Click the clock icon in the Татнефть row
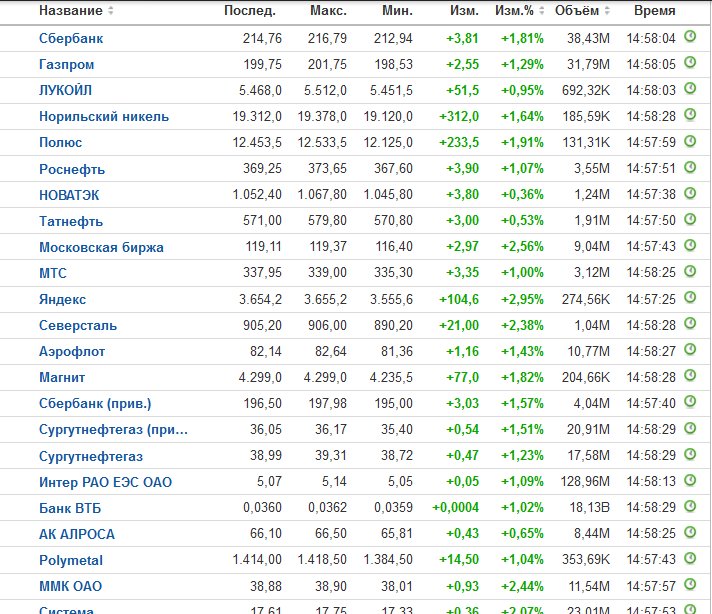 coord(690,219)
